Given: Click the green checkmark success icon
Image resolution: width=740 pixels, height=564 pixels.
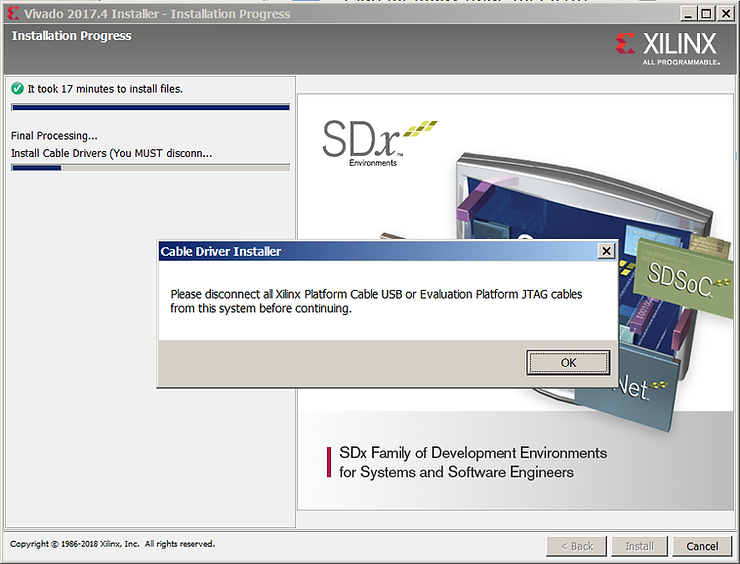Looking at the screenshot, I should click(17, 89).
